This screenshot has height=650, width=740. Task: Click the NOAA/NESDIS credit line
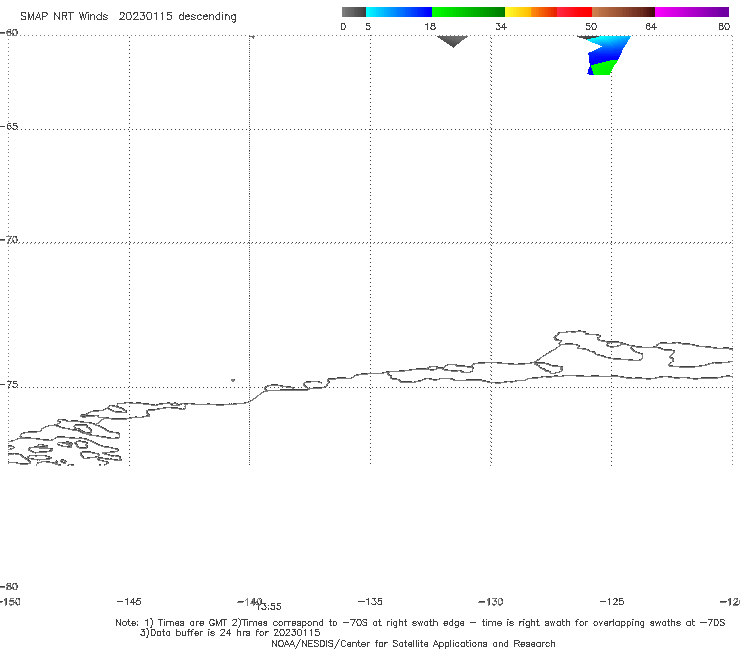coord(413,643)
